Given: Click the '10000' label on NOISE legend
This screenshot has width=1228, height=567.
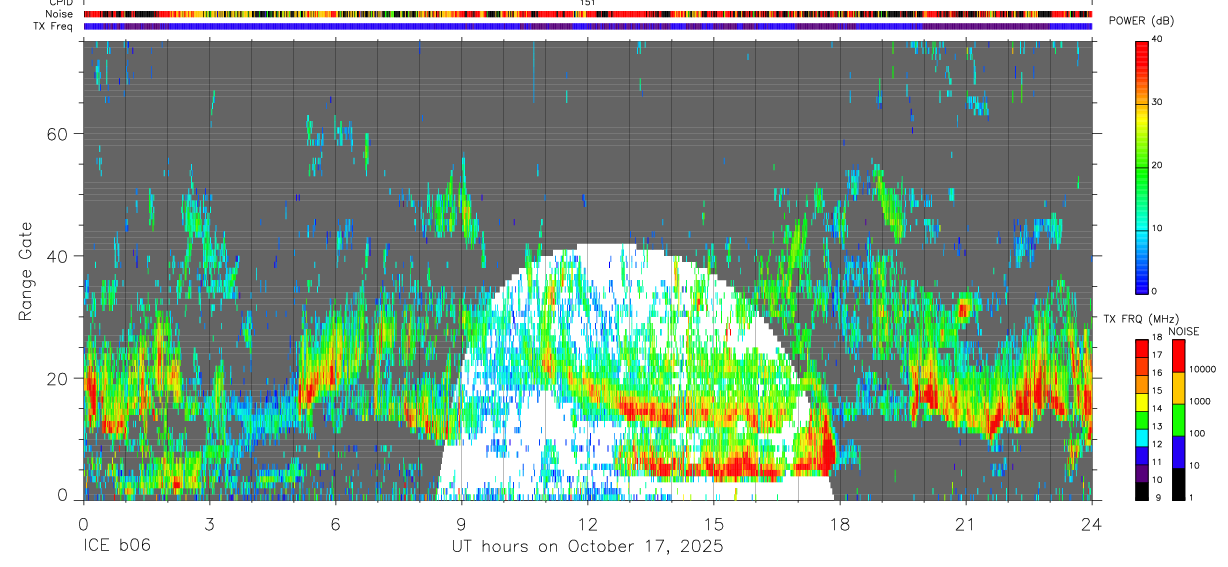Looking at the screenshot, I should coord(1202,369).
